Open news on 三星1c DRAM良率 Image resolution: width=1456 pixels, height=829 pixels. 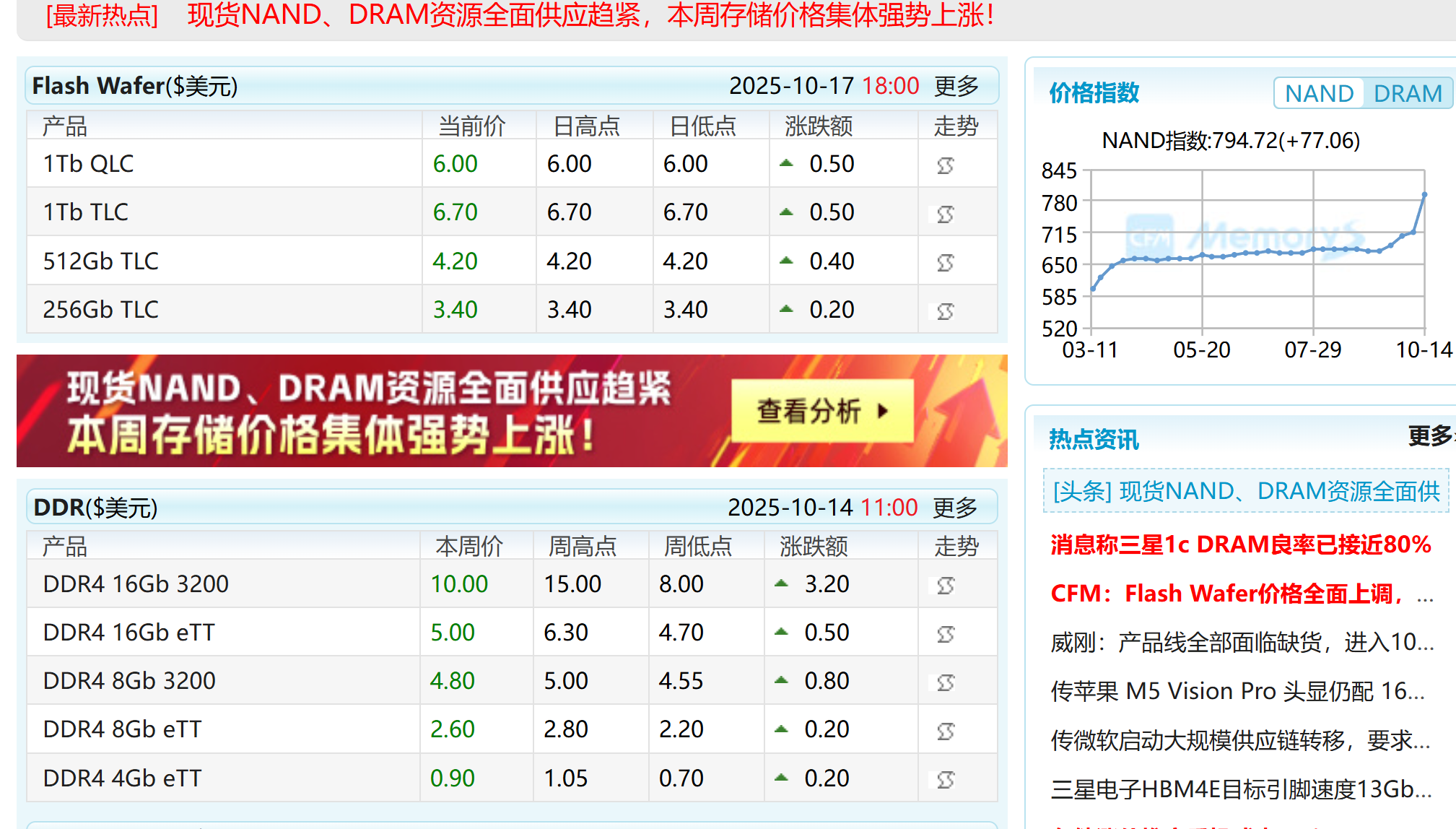tap(1240, 544)
